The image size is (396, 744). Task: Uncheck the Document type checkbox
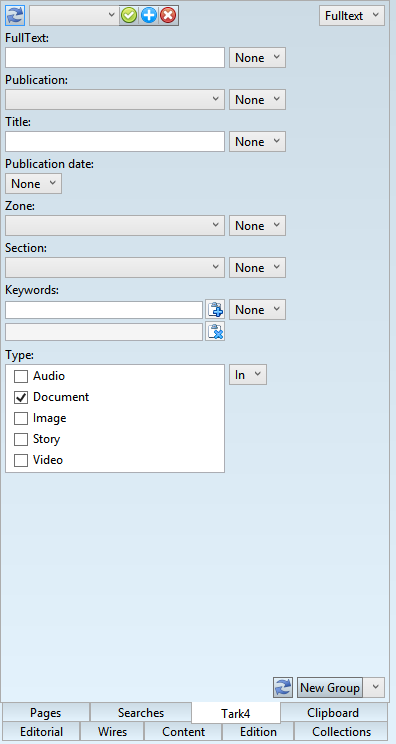tap(21, 397)
